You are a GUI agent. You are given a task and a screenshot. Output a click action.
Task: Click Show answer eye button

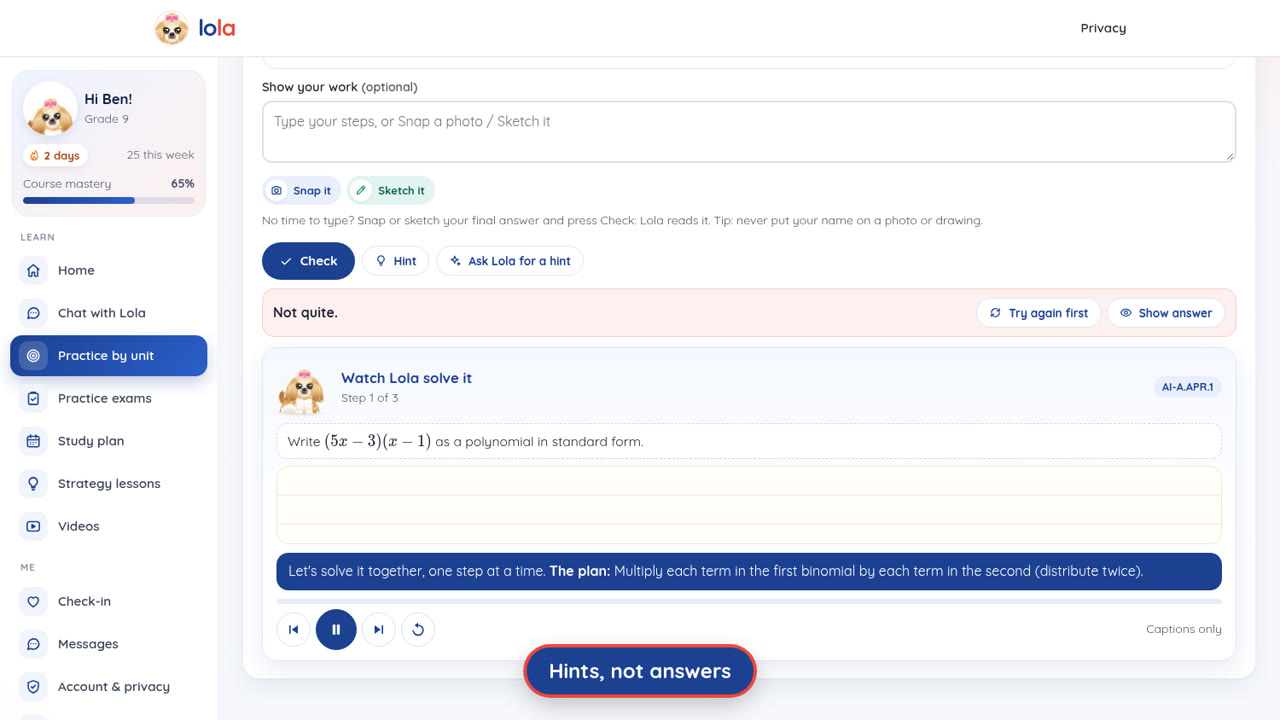(x=1166, y=313)
